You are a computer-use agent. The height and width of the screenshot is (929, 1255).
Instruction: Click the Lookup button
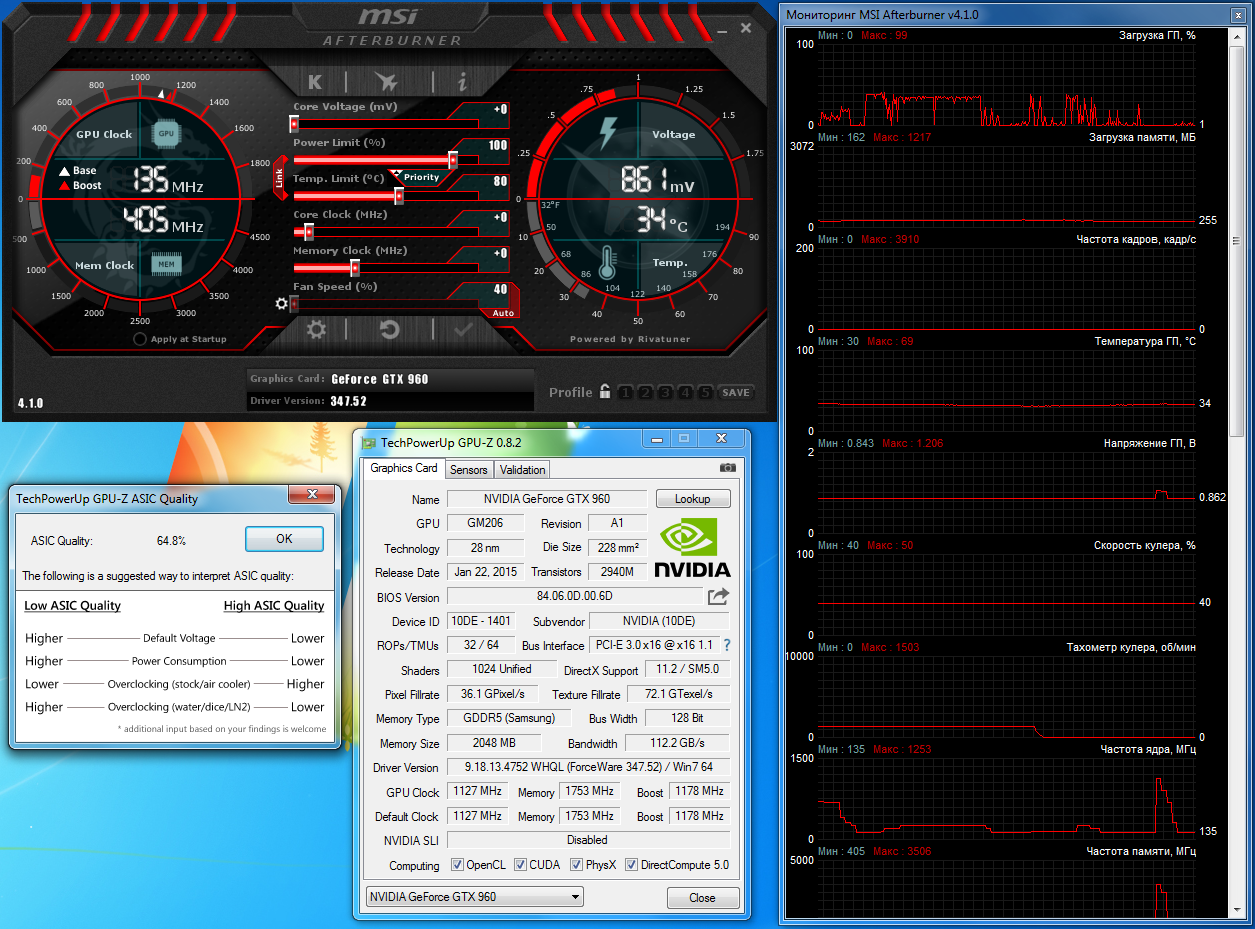coord(693,498)
